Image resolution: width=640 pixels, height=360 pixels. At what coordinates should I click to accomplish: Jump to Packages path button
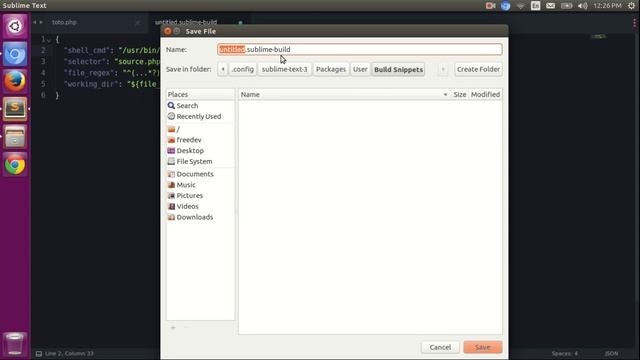point(331,69)
